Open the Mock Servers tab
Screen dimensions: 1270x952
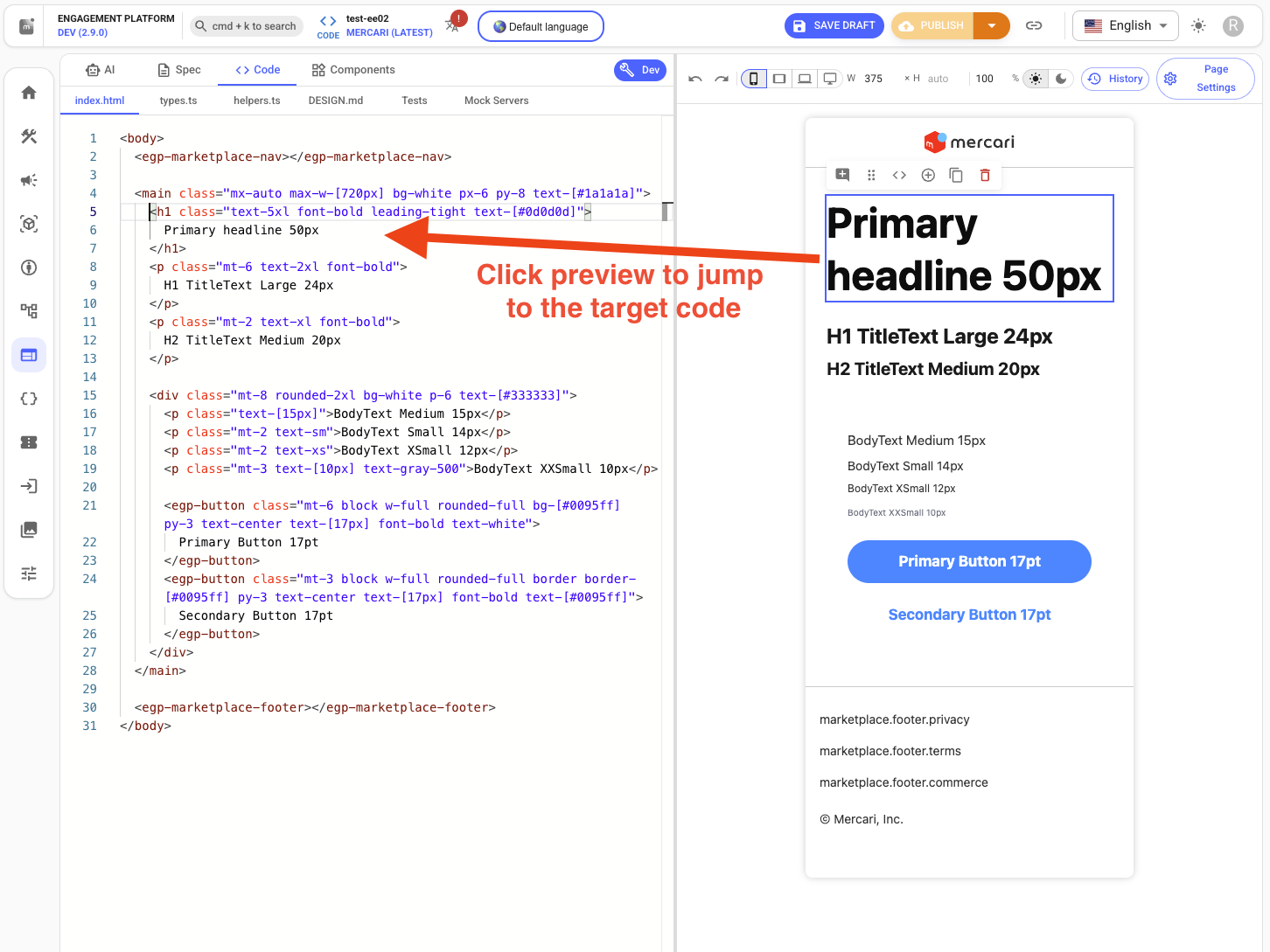pos(497,101)
